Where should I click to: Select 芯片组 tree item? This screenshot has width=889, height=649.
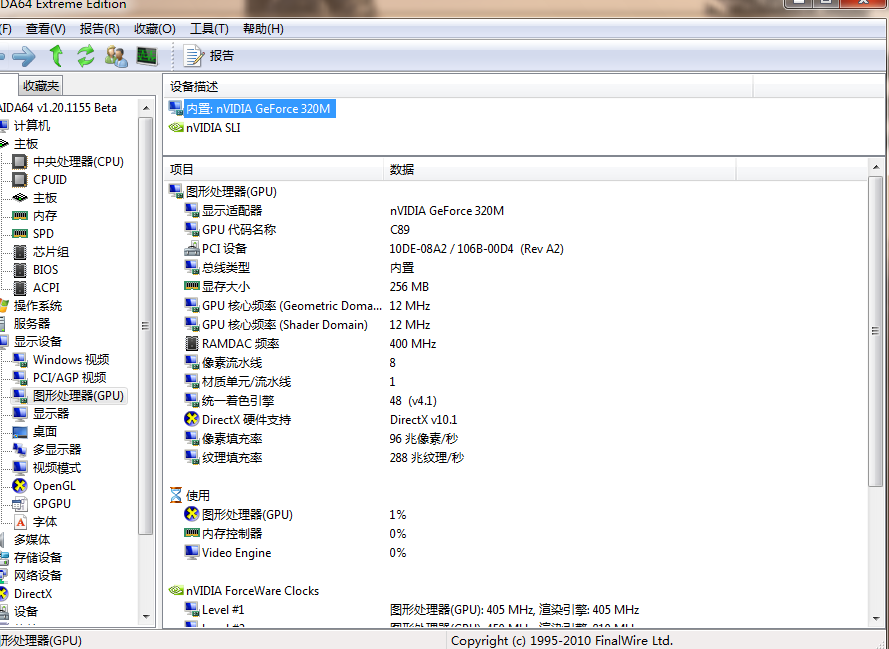50,252
